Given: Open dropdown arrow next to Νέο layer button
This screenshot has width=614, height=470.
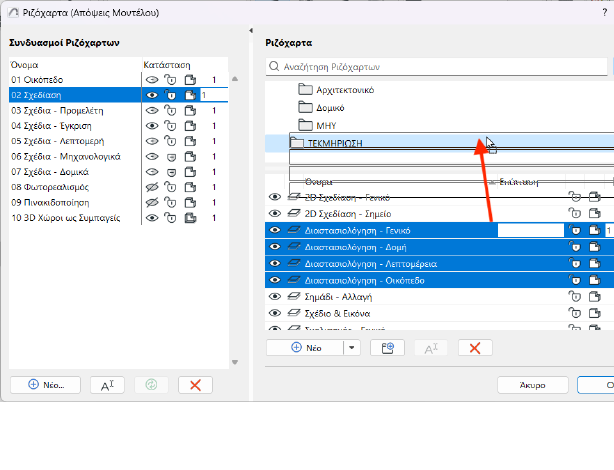Looking at the screenshot, I should coord(351,347).
